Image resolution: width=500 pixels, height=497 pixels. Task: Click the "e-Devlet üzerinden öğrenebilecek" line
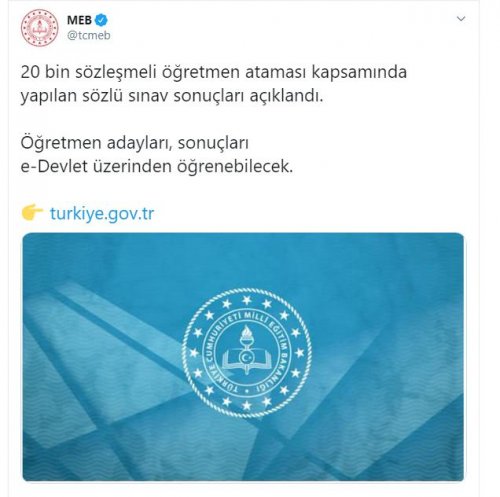pos(157,166)
